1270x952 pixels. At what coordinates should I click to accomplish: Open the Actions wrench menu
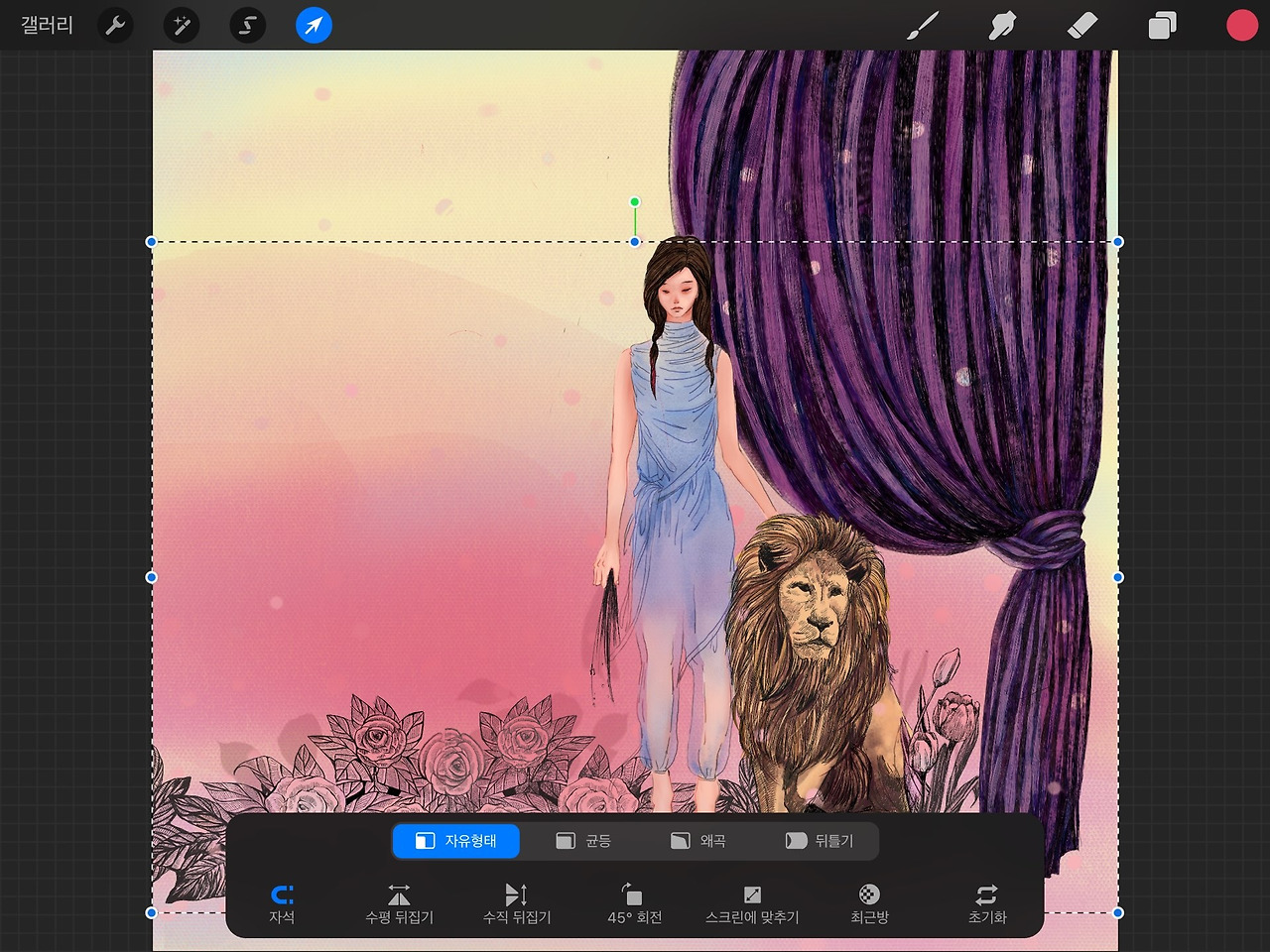tap(116, 26)
